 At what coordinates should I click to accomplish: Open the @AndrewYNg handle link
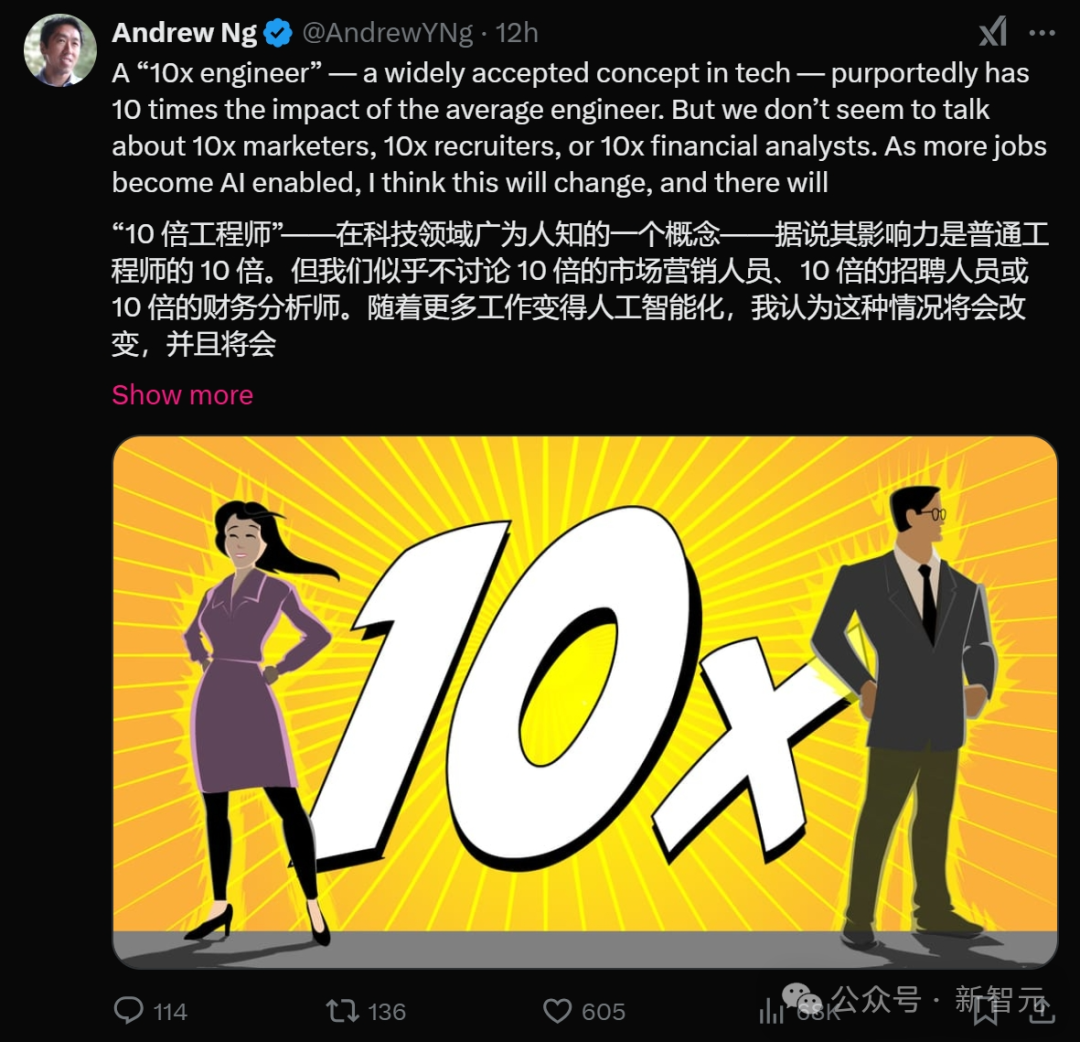click(x=387, y=32)
